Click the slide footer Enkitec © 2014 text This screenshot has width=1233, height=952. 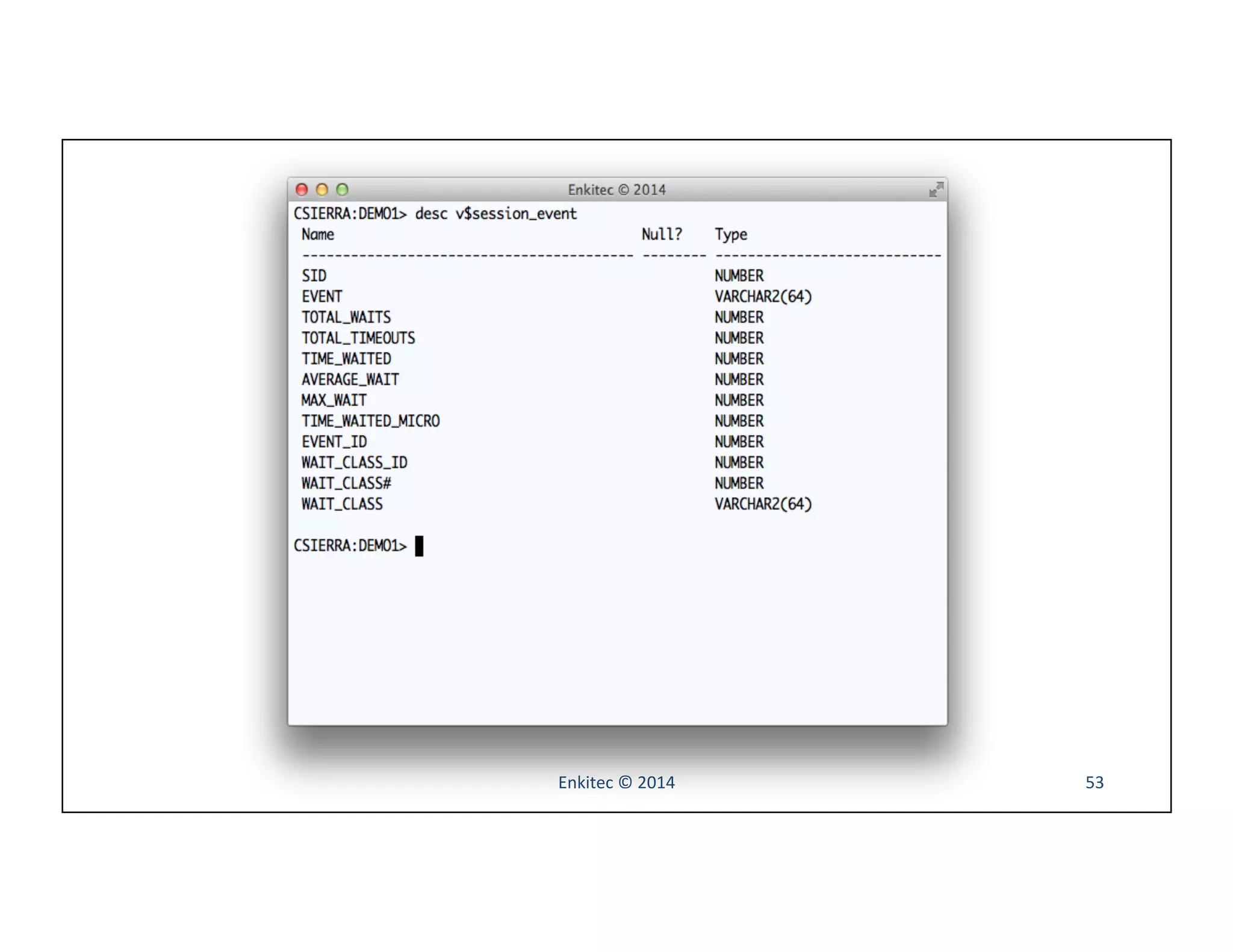coord(616,782)
